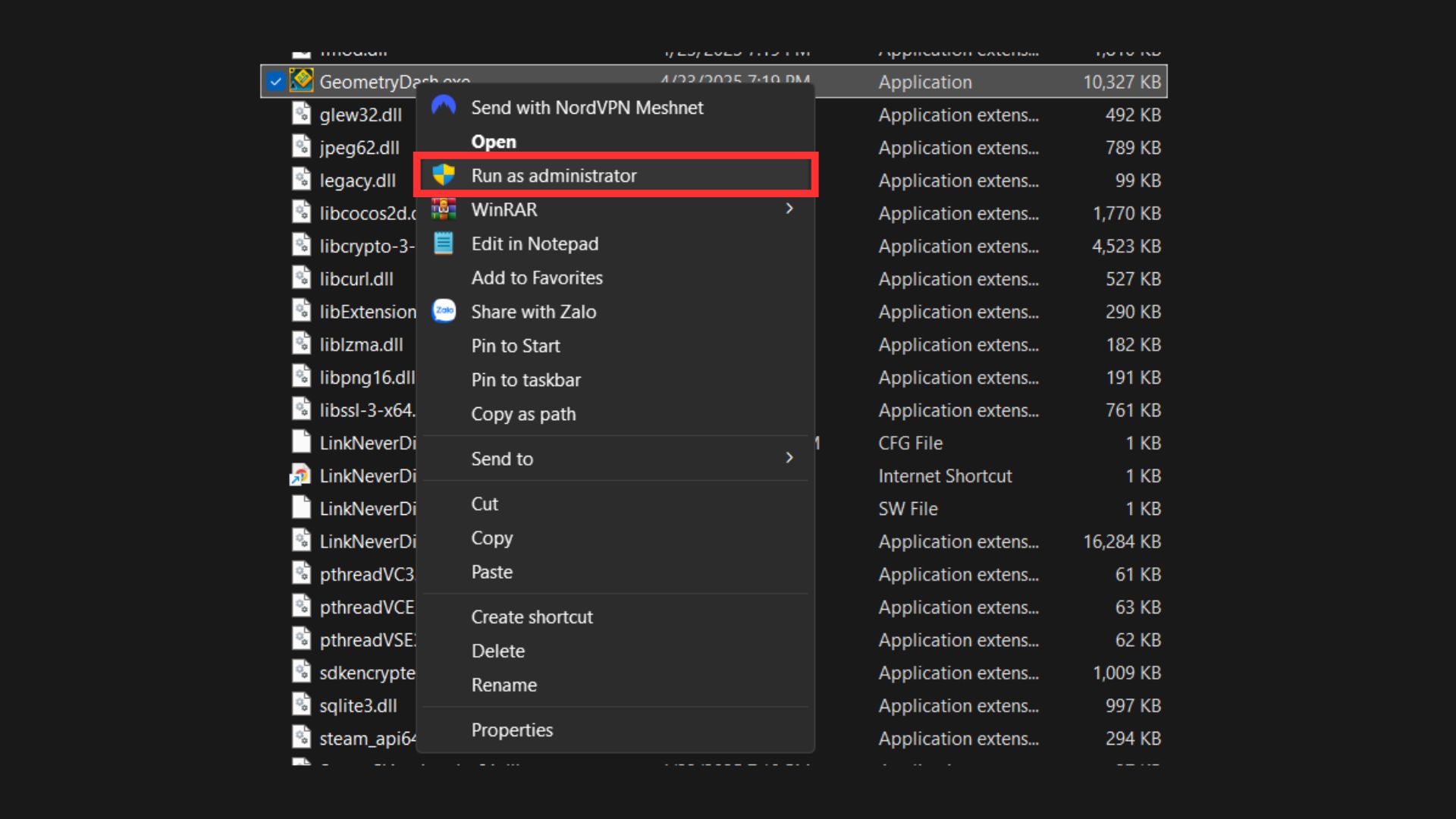Click the sqlite3.dll file icon
1456x819 pixels.
click(x=301, y=704)
